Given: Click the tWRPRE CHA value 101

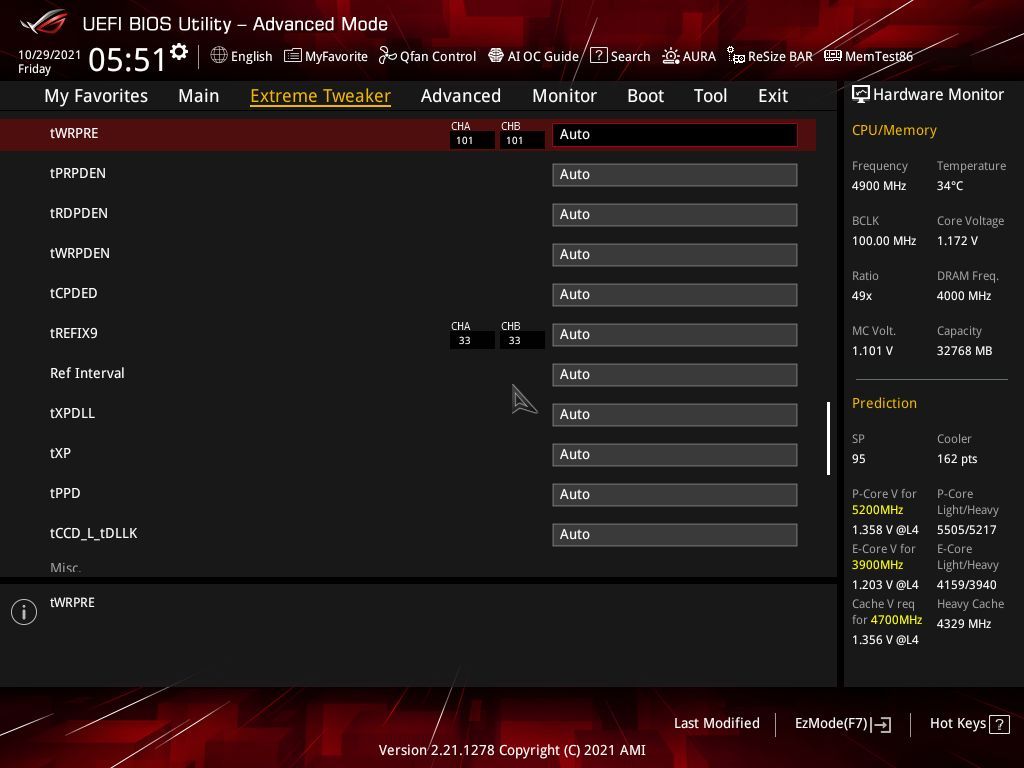Looking at the screenshot, I should coord(472,140).
